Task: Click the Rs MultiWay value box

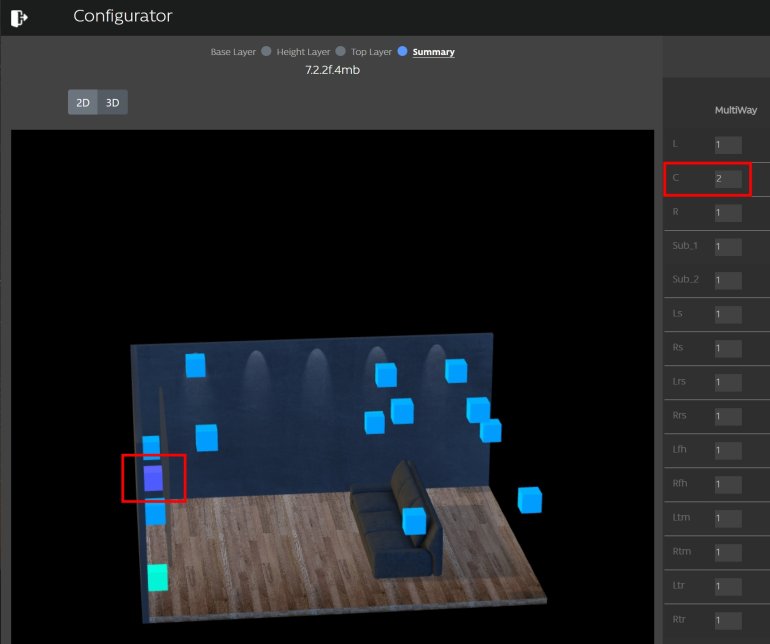Action: click(727, 349)
